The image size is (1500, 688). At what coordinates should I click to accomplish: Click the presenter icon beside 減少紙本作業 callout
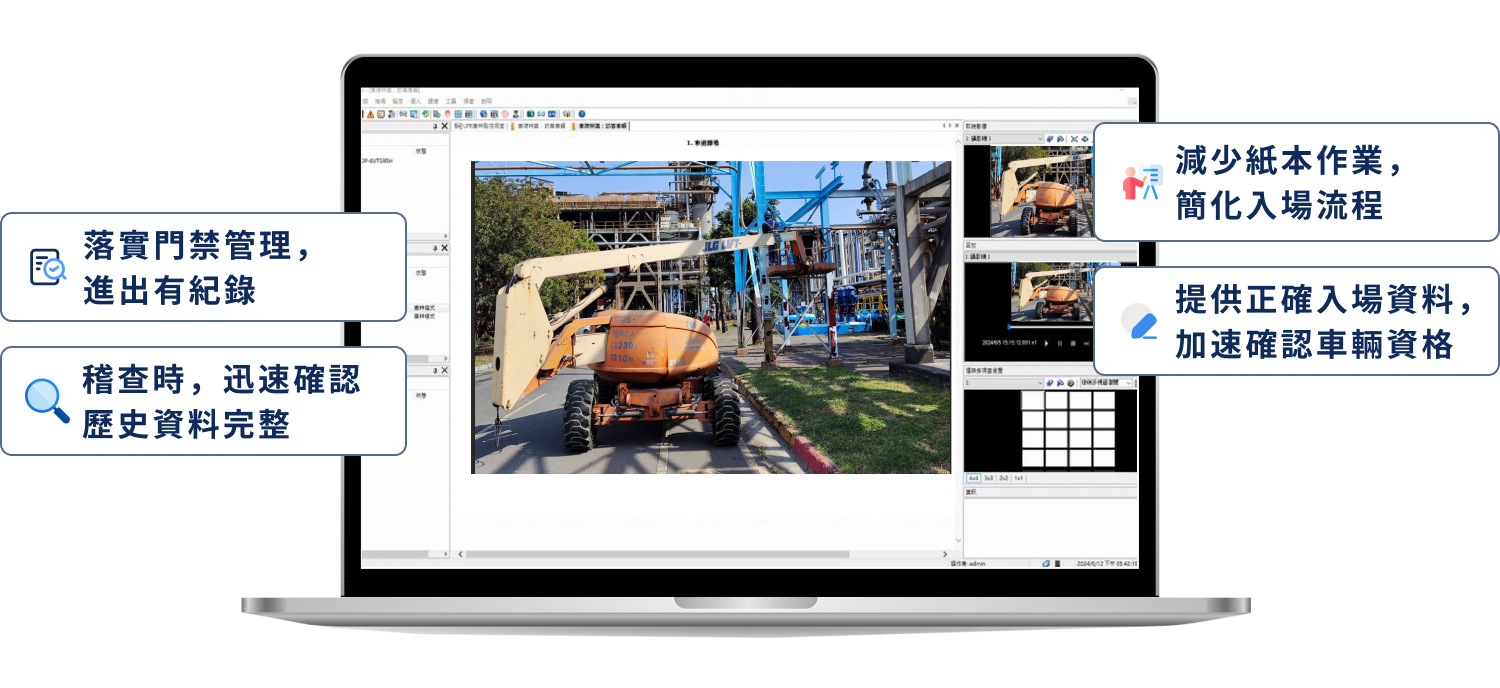tap(1141, 183)
